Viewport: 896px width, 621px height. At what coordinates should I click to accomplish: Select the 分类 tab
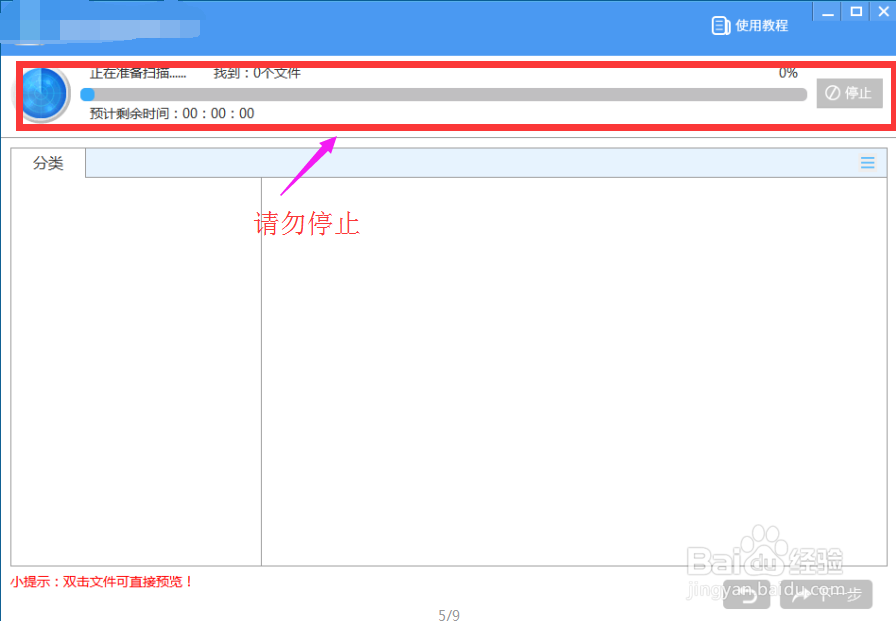[48, 163]
